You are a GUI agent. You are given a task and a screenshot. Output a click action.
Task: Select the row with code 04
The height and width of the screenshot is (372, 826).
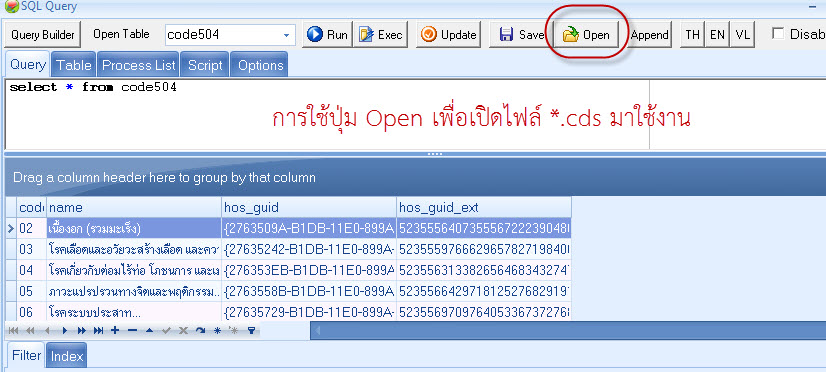tap(288, 270)
